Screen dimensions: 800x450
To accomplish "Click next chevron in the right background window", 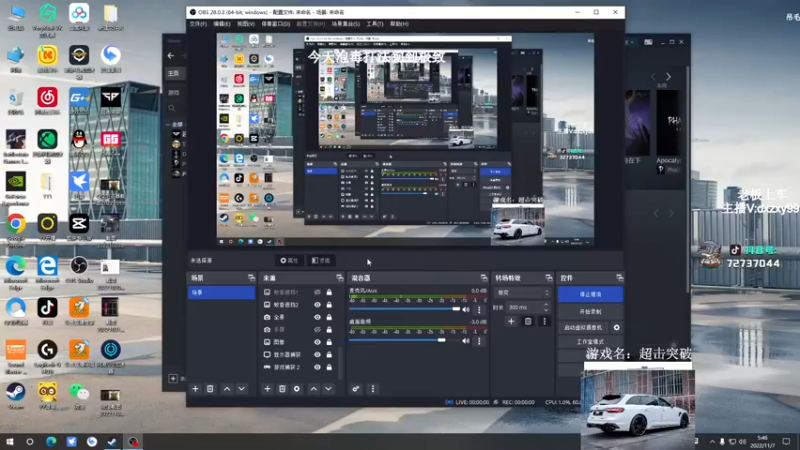I will [x=668, y=77].
